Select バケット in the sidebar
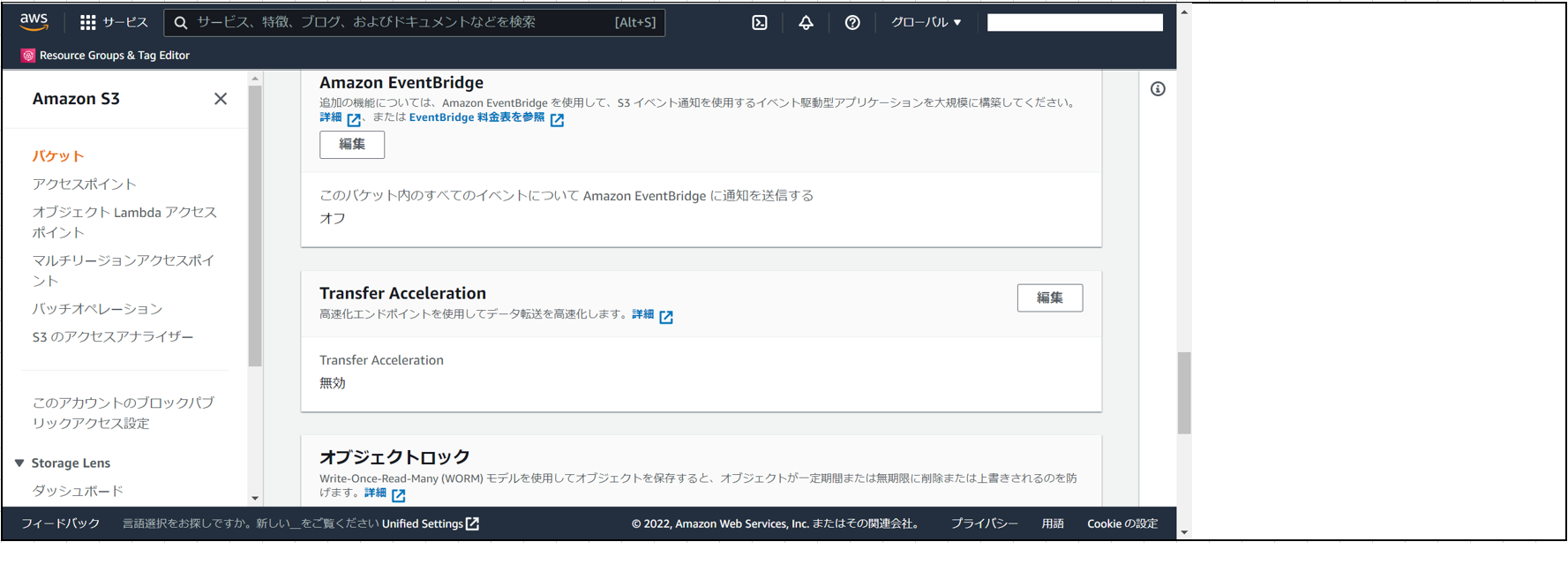 tap(58, 156)
